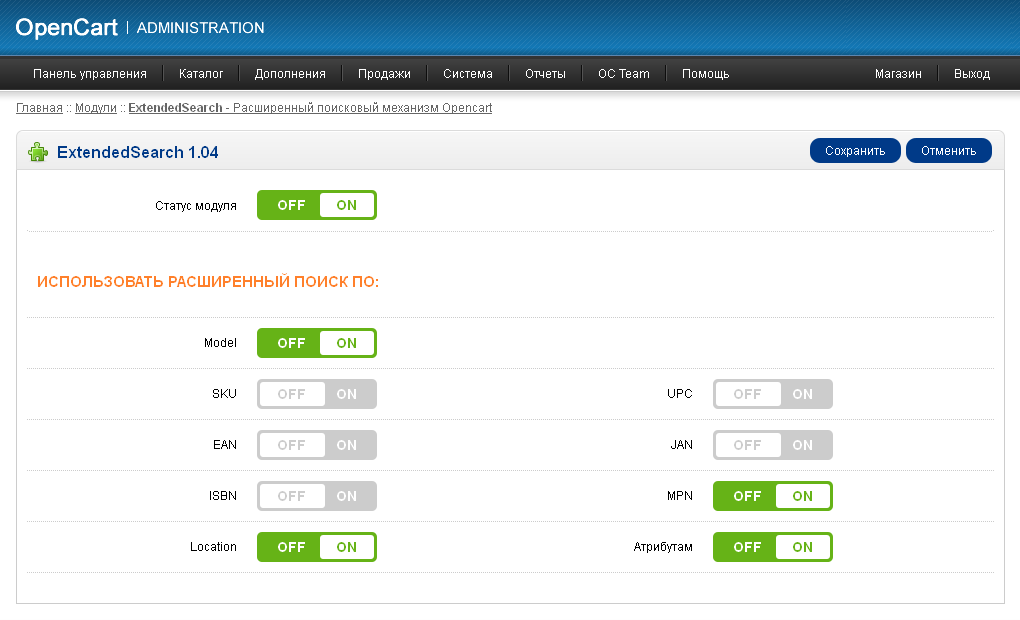Toggle the Model search switch
Viewport: 1020px width, 620px height.
coord(316,343)
